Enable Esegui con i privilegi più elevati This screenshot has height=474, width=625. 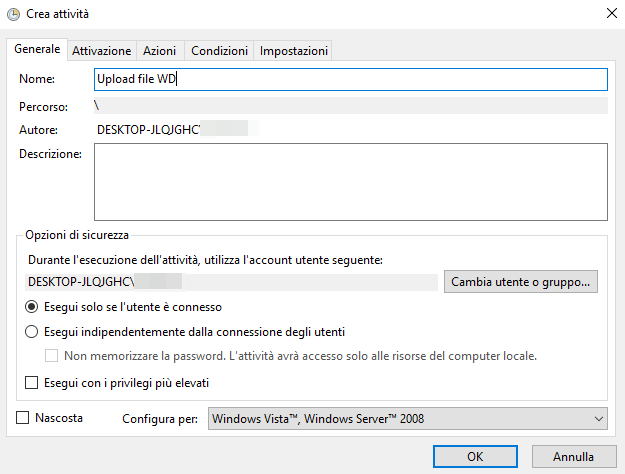click(32, 383)
